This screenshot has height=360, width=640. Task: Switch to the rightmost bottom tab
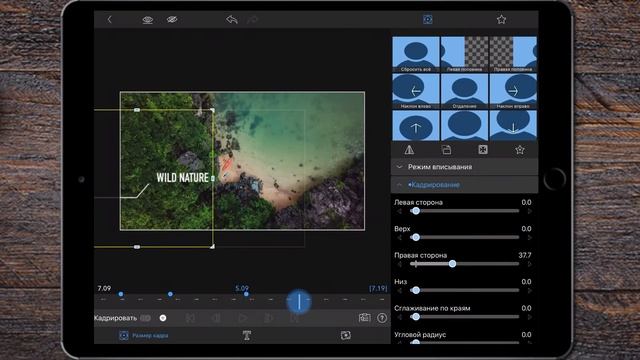pyautogui.click(x=345, y=336)
